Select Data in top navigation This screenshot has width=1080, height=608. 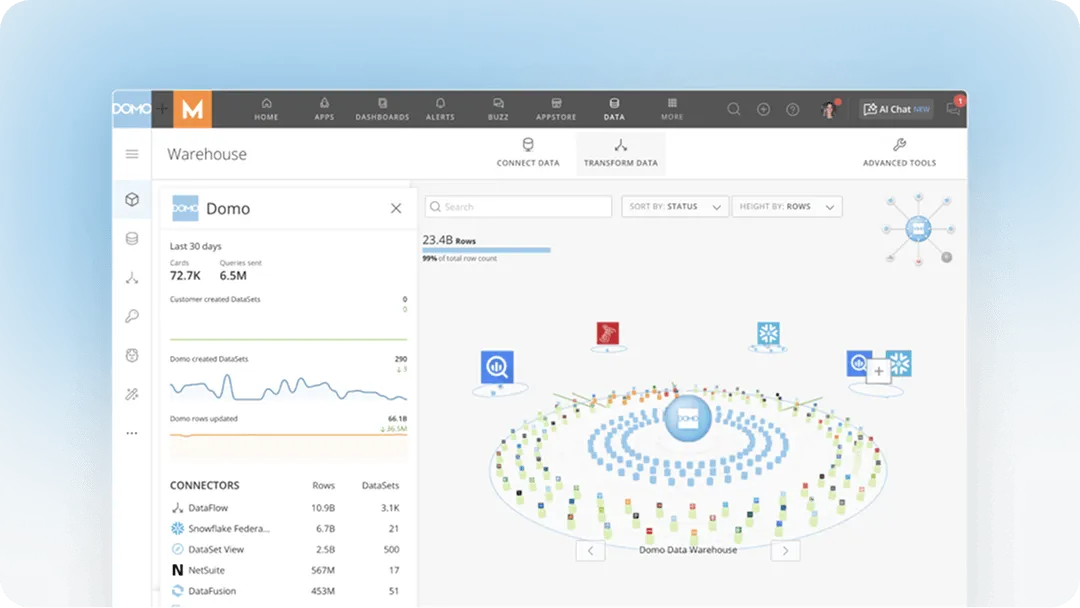click(614, 109)
